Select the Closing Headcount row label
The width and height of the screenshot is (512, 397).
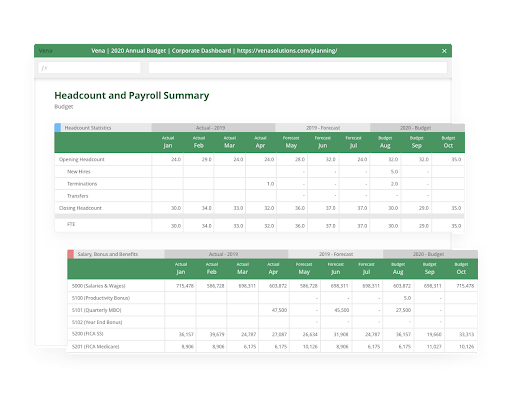[x=80, y=208]
